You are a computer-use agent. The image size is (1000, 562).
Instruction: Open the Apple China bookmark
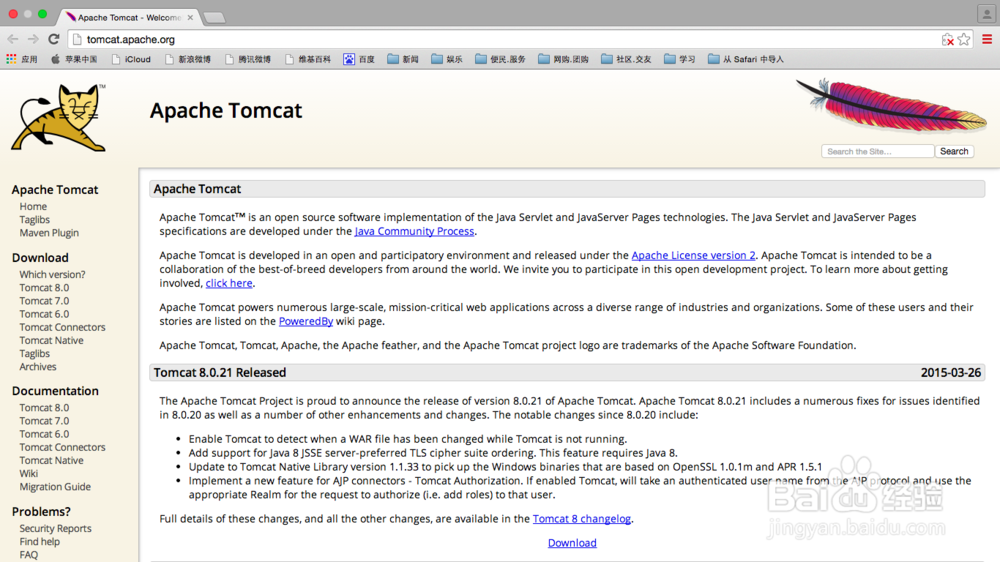[x=74, y=59]
